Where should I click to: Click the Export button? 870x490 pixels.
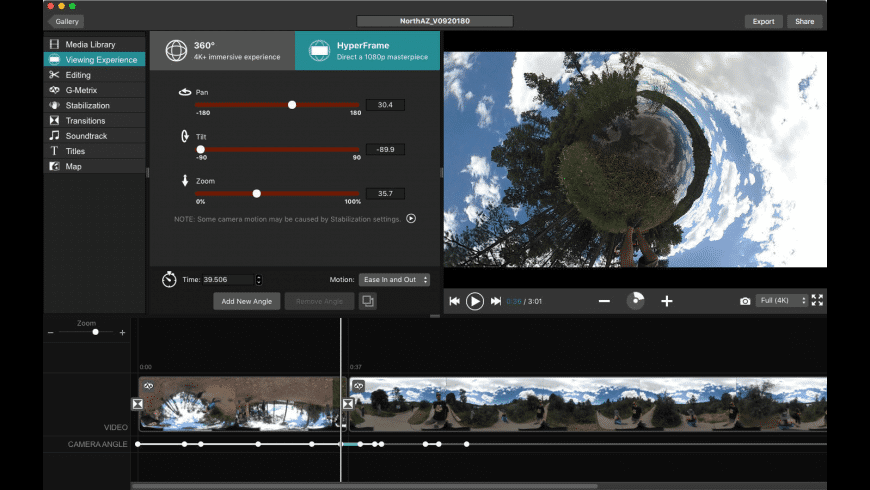click(763, 21)
